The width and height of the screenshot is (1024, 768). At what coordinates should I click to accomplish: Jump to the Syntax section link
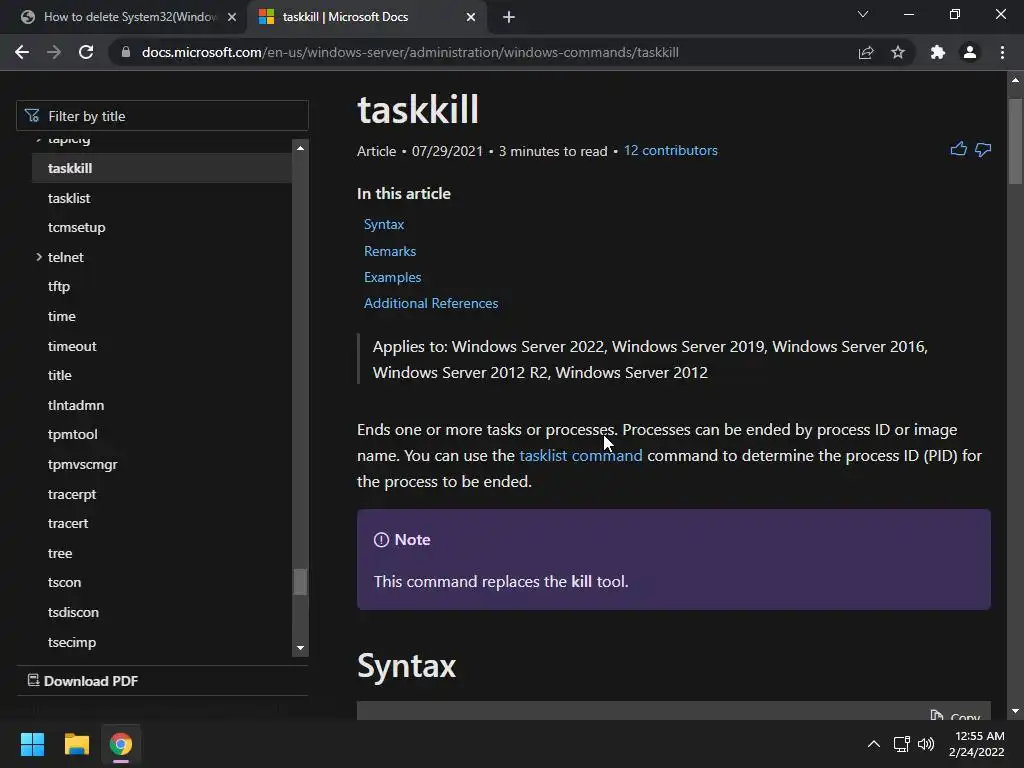click(x=384, y=224)
